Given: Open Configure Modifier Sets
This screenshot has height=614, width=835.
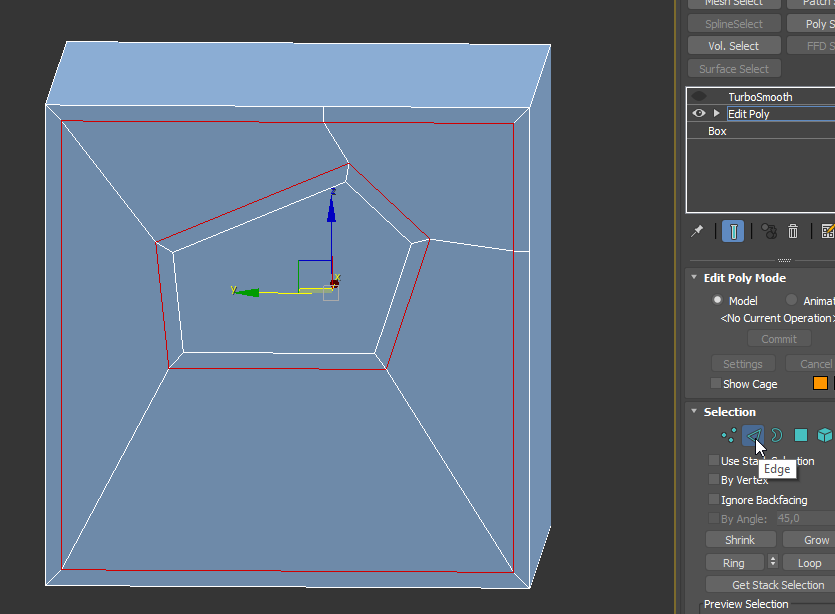Looking at the screenshot, I should coord(826,231).
